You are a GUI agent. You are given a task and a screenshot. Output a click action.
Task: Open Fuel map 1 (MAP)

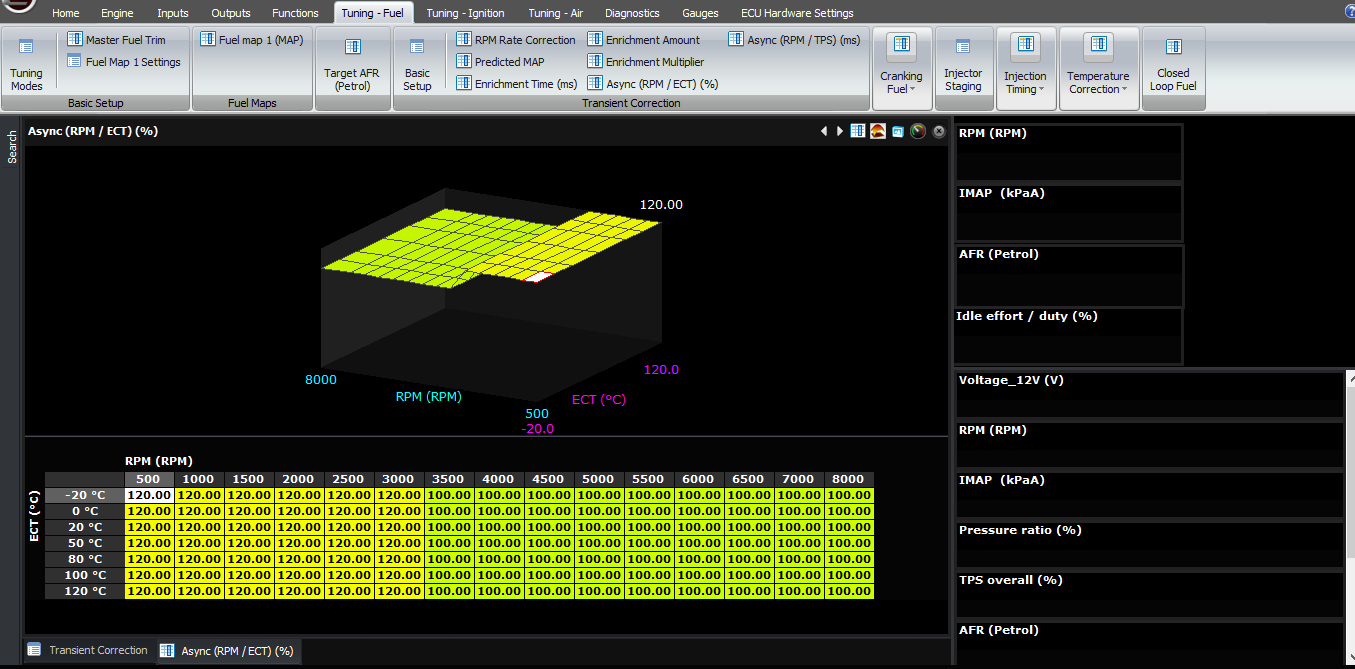(x=252, y=40)
